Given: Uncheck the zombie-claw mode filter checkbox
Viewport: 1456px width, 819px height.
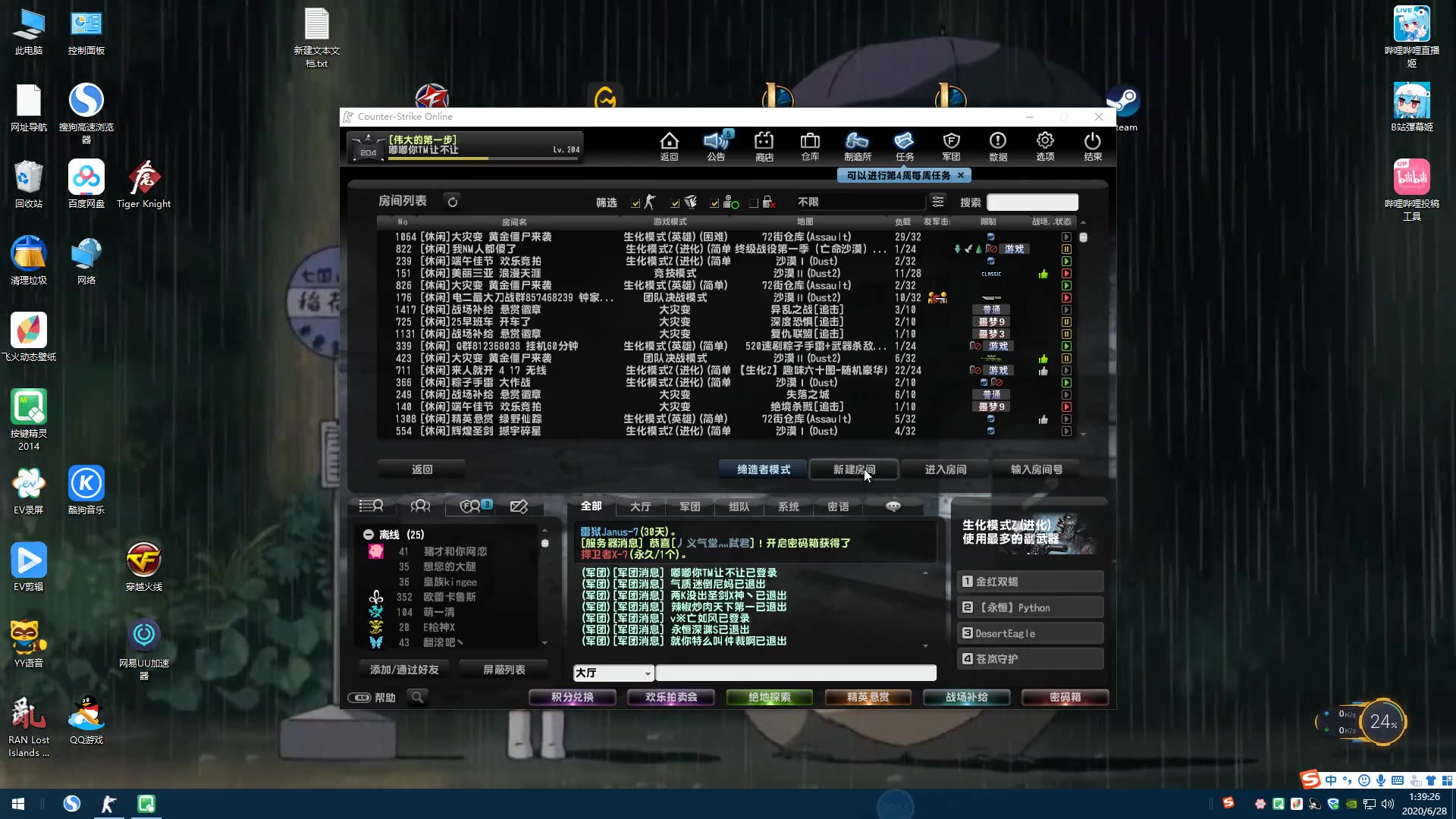Looking at the screenshot, I should point(675,203).
